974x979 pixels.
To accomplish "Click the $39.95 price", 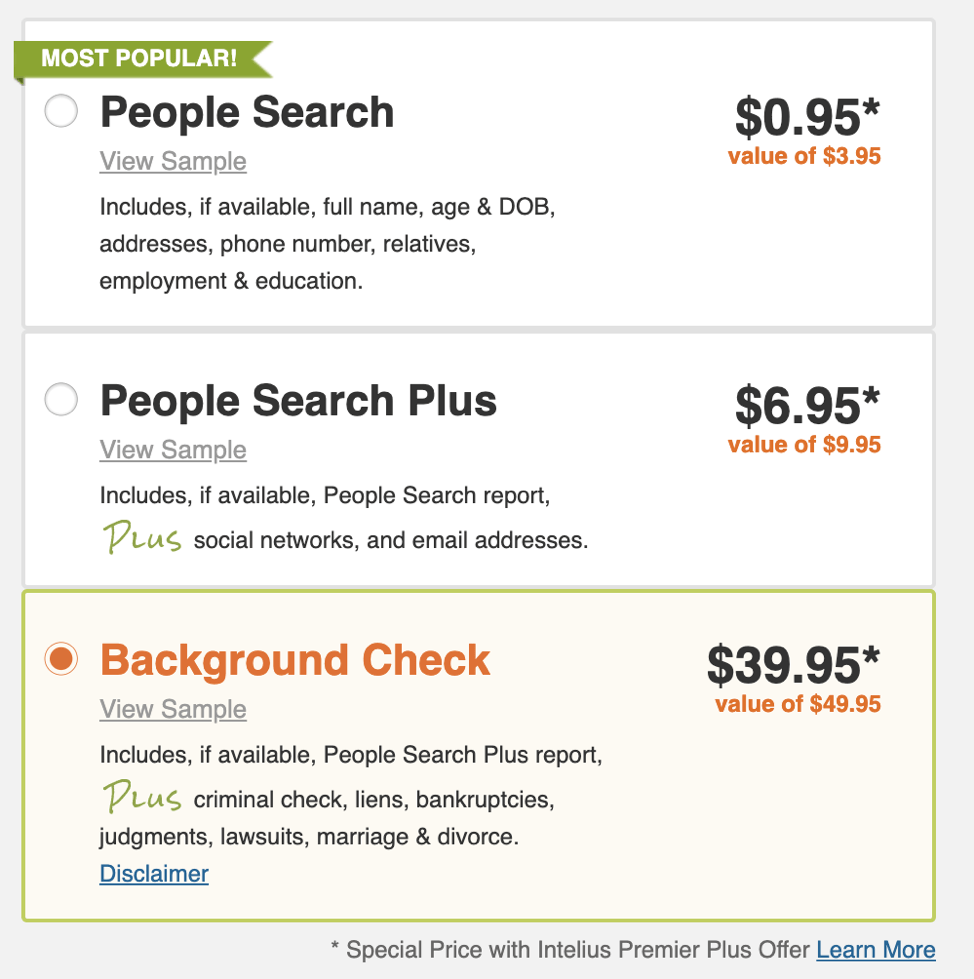I will [793, 666].
